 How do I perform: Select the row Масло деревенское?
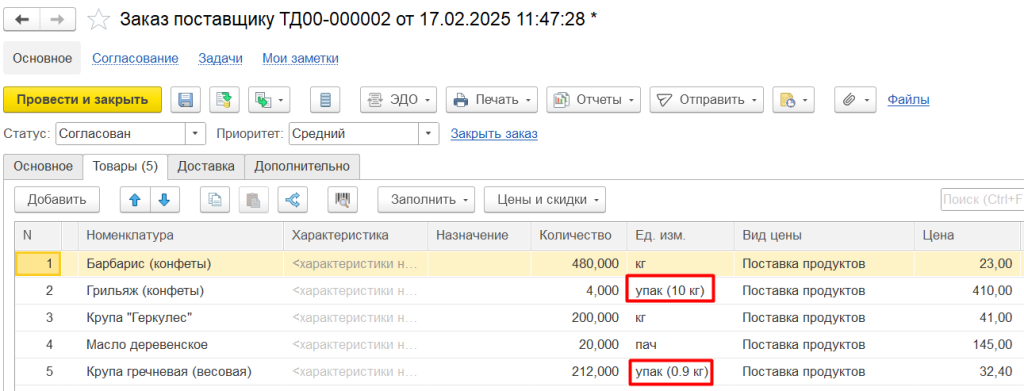(x=517, y=345)
